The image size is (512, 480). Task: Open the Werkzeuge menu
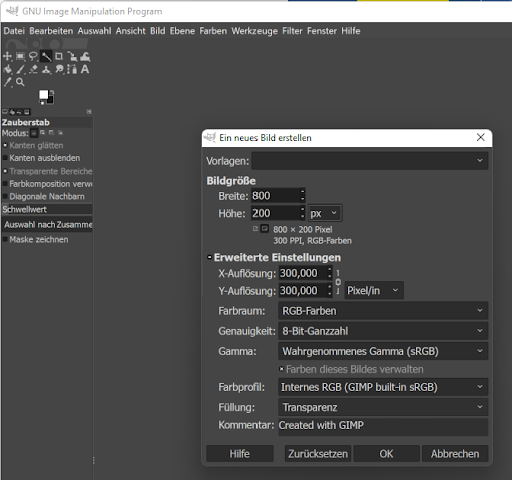click(x=254, y=31)
